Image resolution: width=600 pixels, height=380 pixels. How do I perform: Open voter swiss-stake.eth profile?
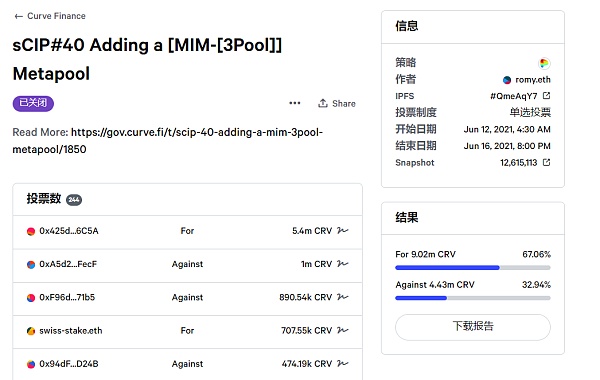(x=71, y=331)
